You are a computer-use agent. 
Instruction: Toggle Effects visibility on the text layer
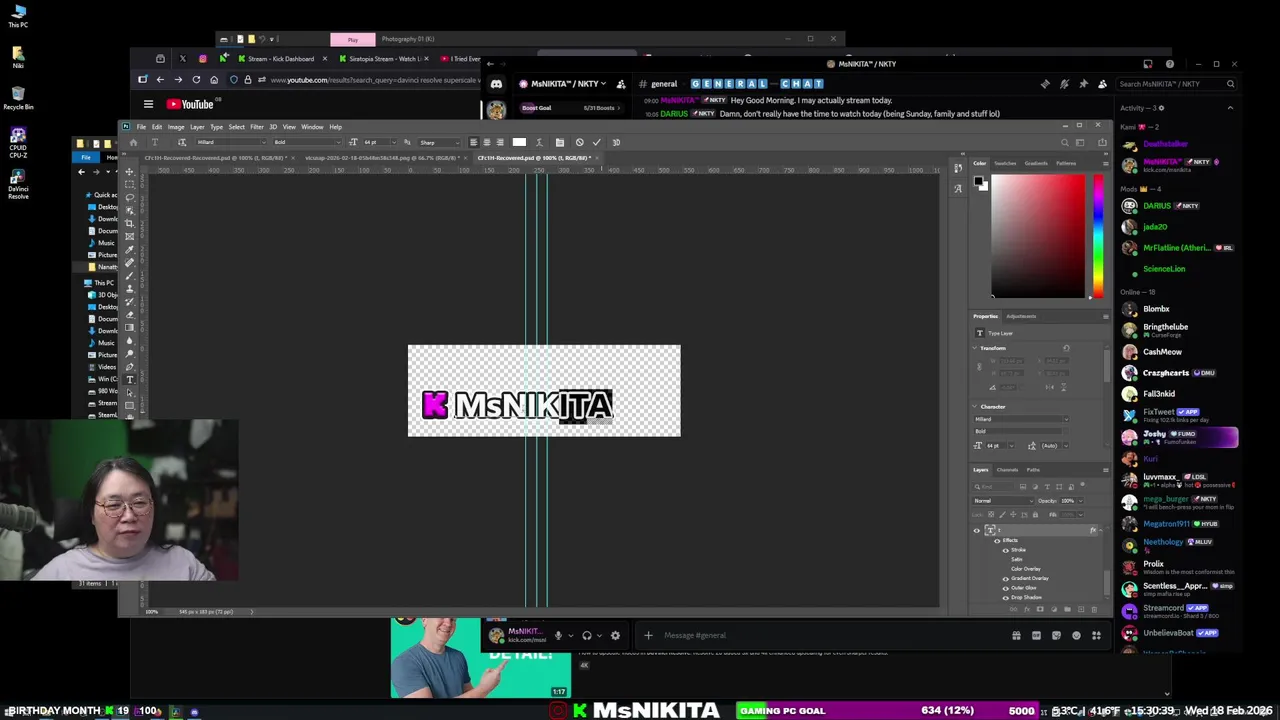point(996,540)
